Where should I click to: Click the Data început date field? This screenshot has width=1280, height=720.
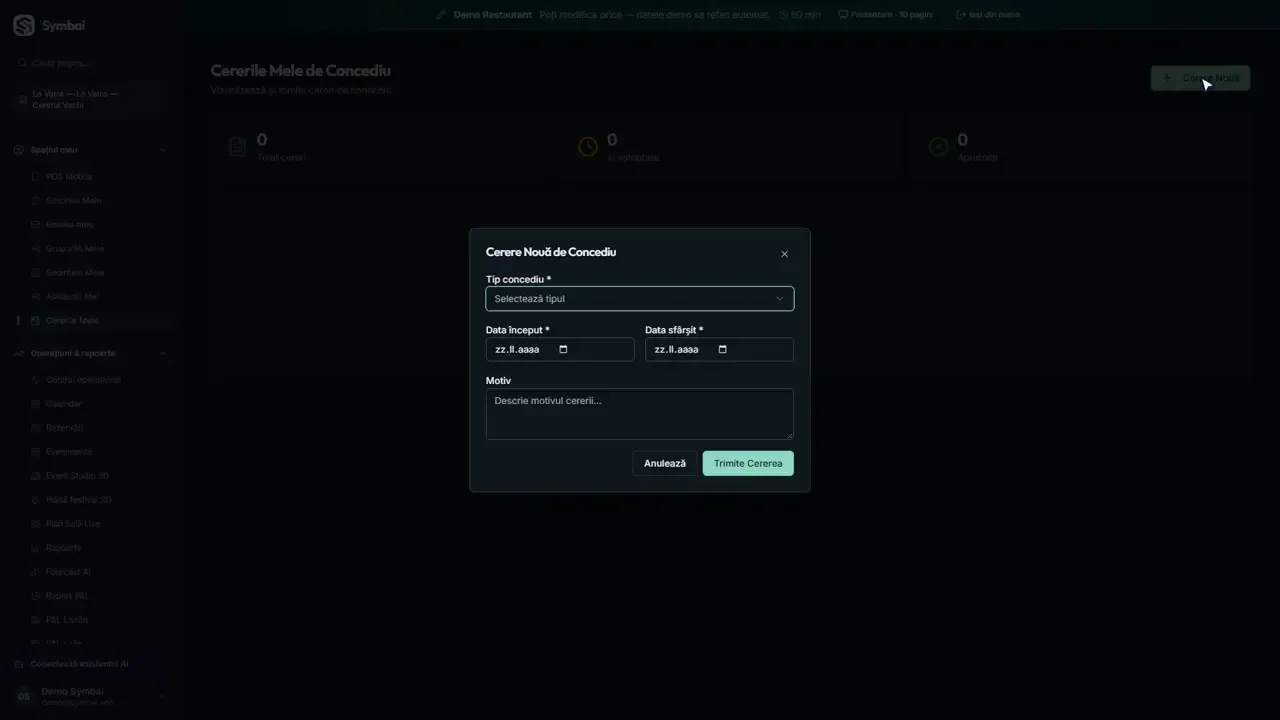pos(560,349)
